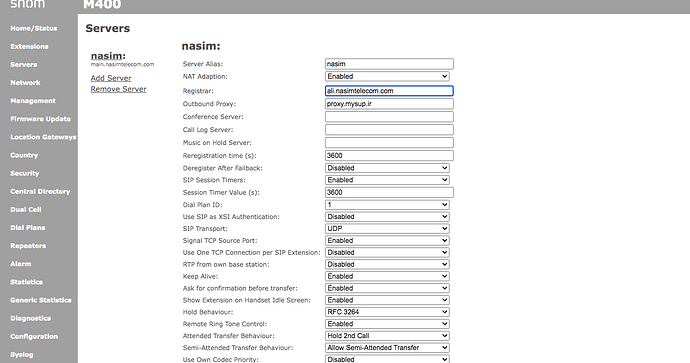Click the main.nasimtelecom.com address text

pyautogui.click(x=122, y=64)
